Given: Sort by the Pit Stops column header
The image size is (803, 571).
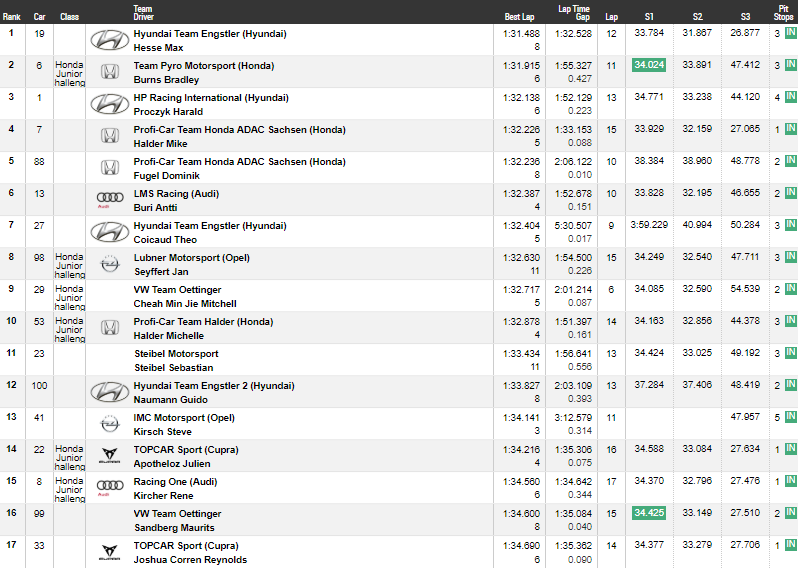Looking at the screenshot, I should pos(784,13).
